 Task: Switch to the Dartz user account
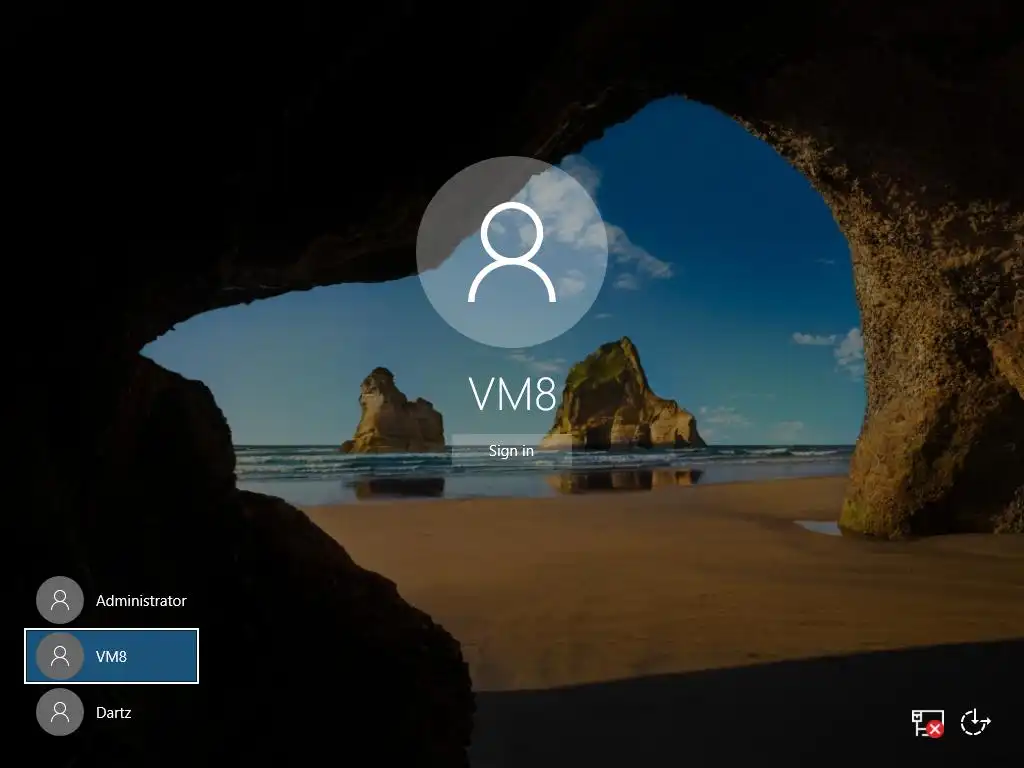point(112,712)
